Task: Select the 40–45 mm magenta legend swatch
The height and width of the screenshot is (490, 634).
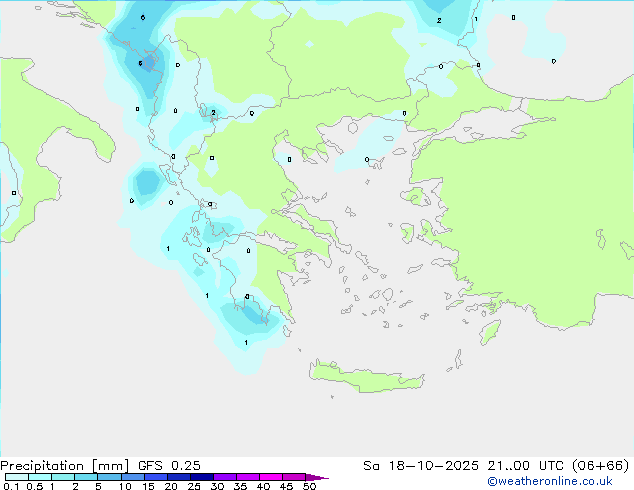Action: (271, 477)
